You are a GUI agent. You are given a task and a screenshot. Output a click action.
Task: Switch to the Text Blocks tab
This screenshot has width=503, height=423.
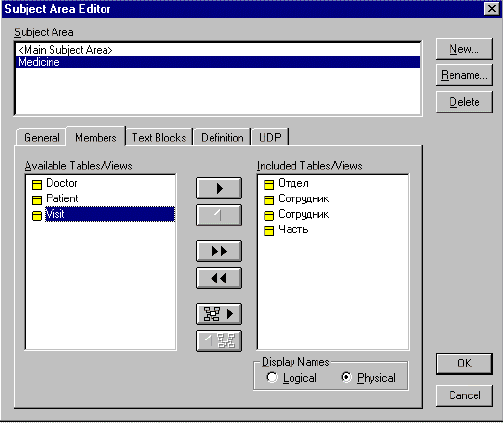159,137
